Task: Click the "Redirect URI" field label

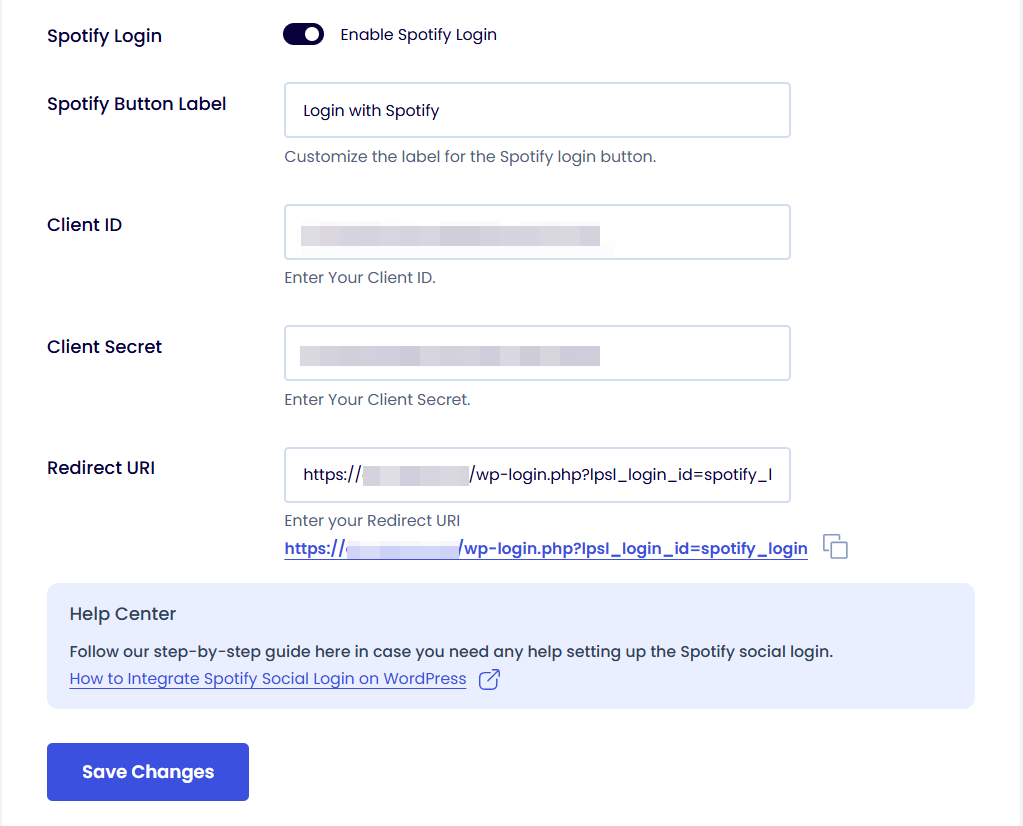Action: [101, 468]
